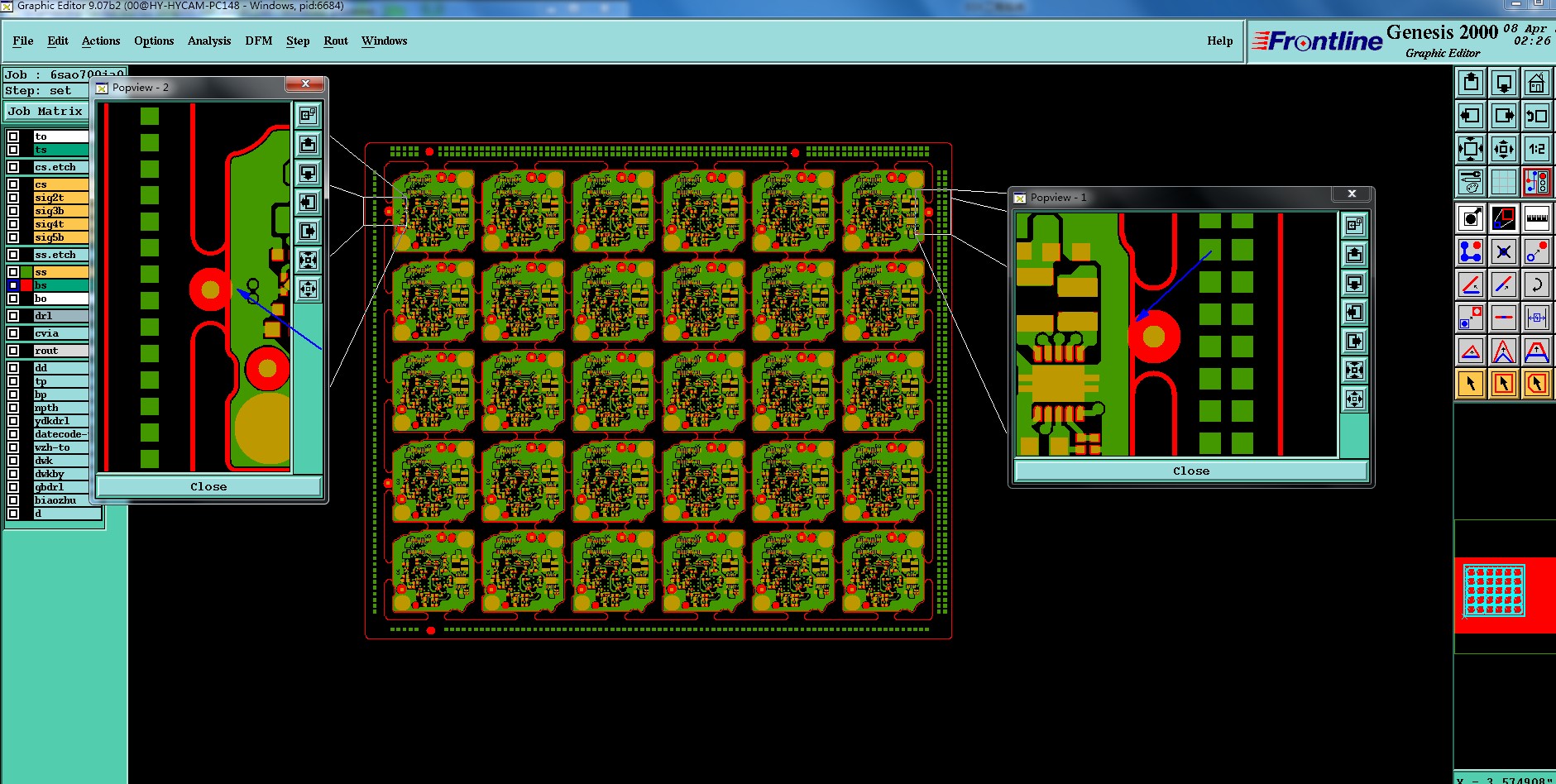The image size is (1556, 784).
Task: Toggle checkbox for layer drl
Action: (13, 316)
